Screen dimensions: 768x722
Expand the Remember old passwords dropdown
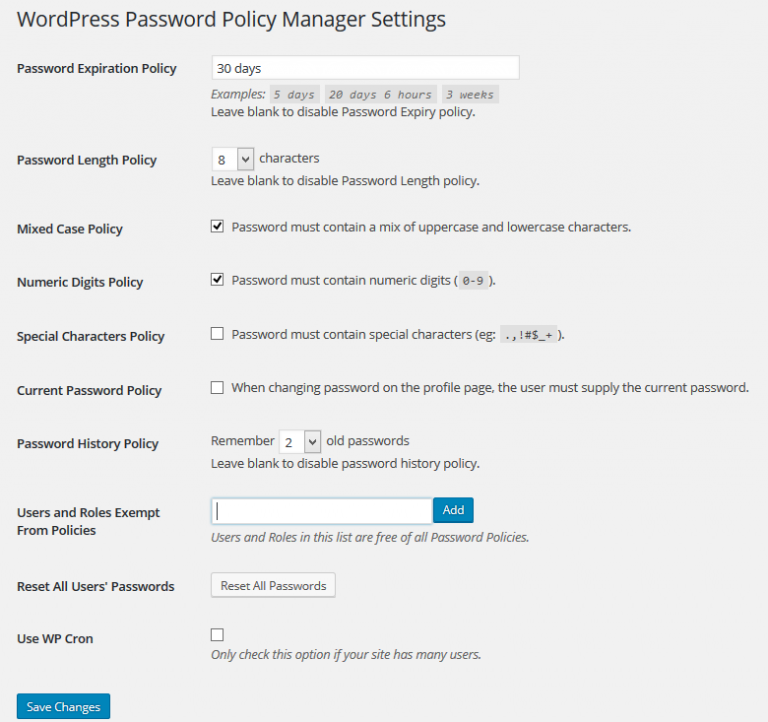[x=300, y=441]
